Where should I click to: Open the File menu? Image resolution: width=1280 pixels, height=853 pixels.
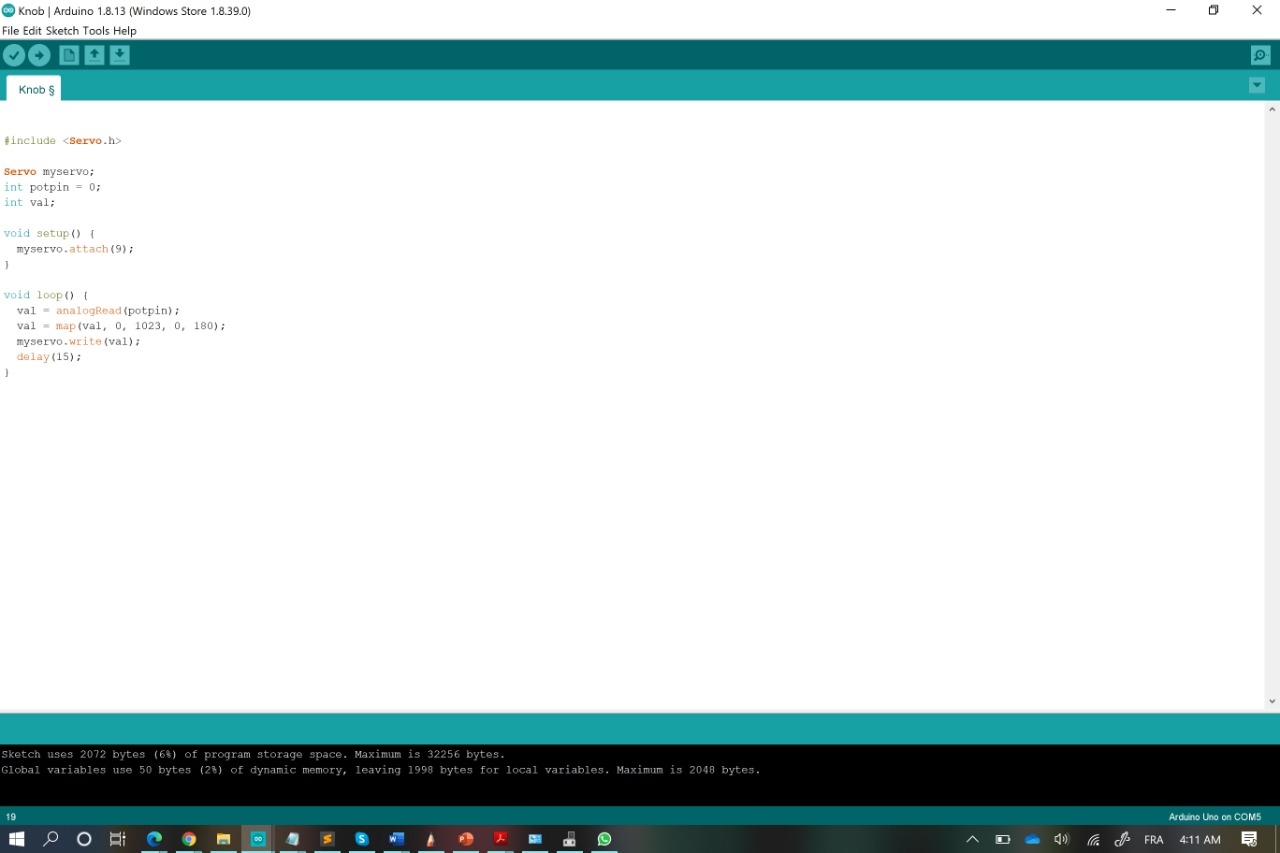(11, 31)
